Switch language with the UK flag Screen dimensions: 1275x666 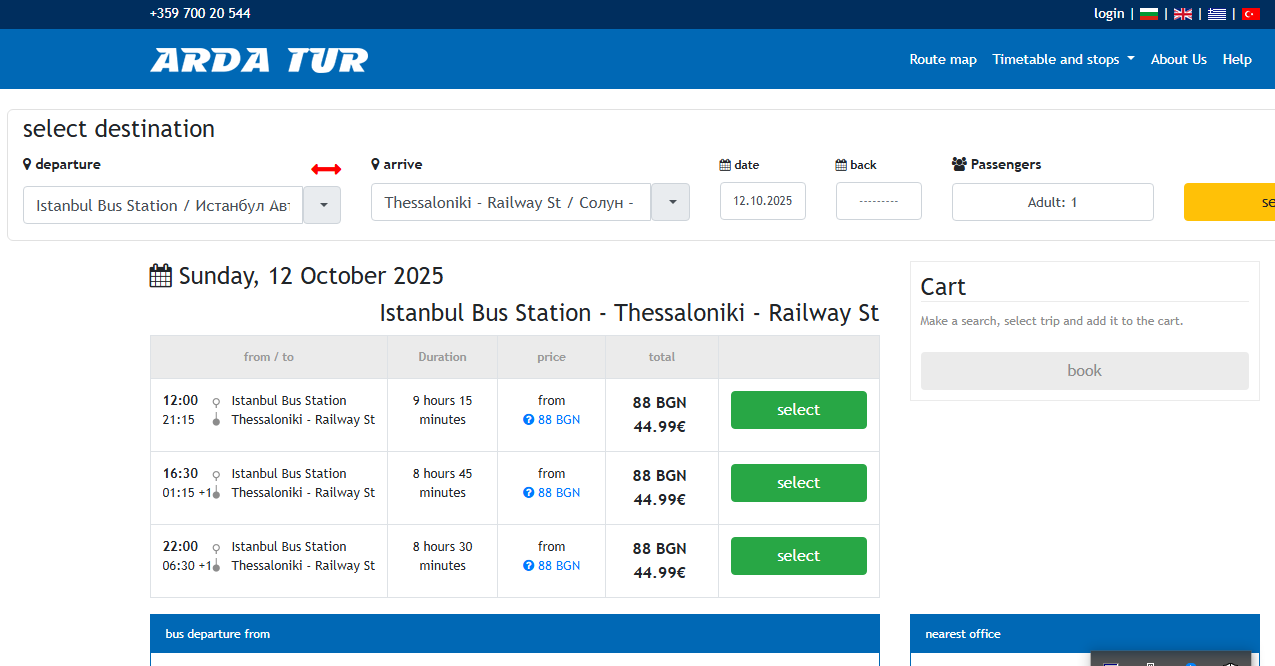1183,14
